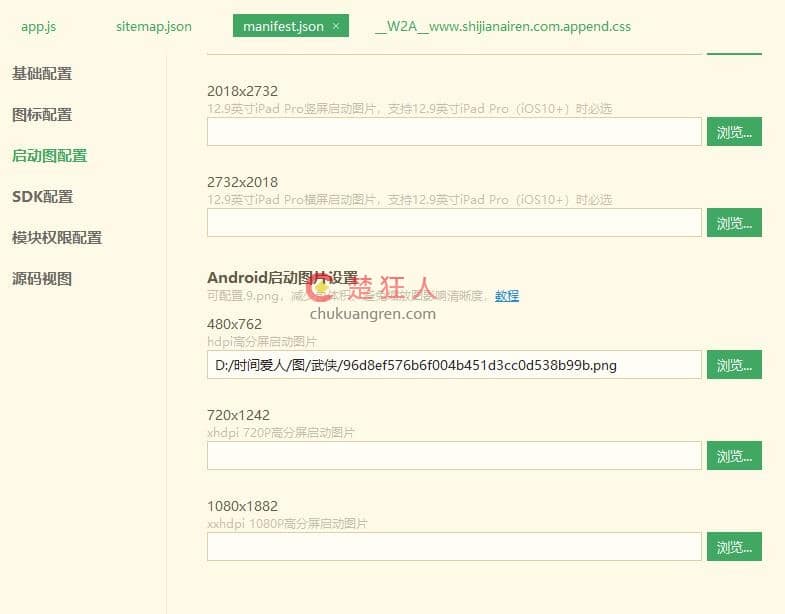Click the 480x762 size label
This screenshot has height=614, width=785.
pos(234,324)
